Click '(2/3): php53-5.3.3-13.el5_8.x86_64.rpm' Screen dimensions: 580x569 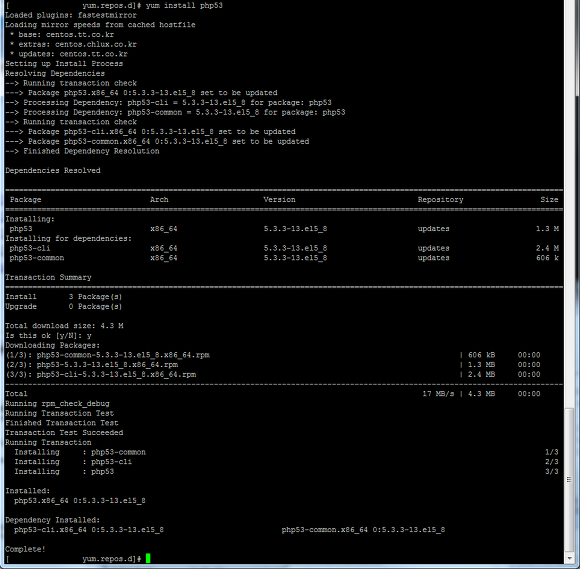click(92, 365)
